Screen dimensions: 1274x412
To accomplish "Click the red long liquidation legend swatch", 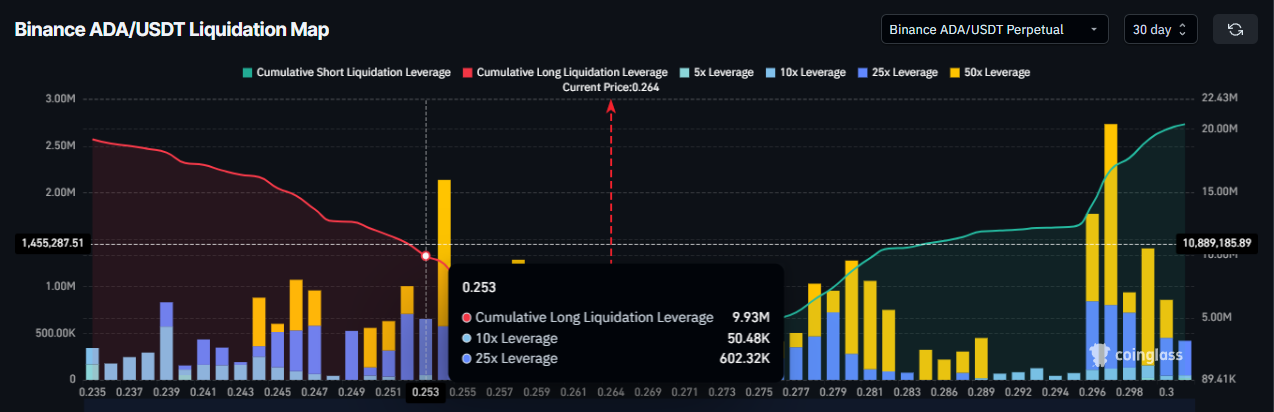I will click(467, 72).
